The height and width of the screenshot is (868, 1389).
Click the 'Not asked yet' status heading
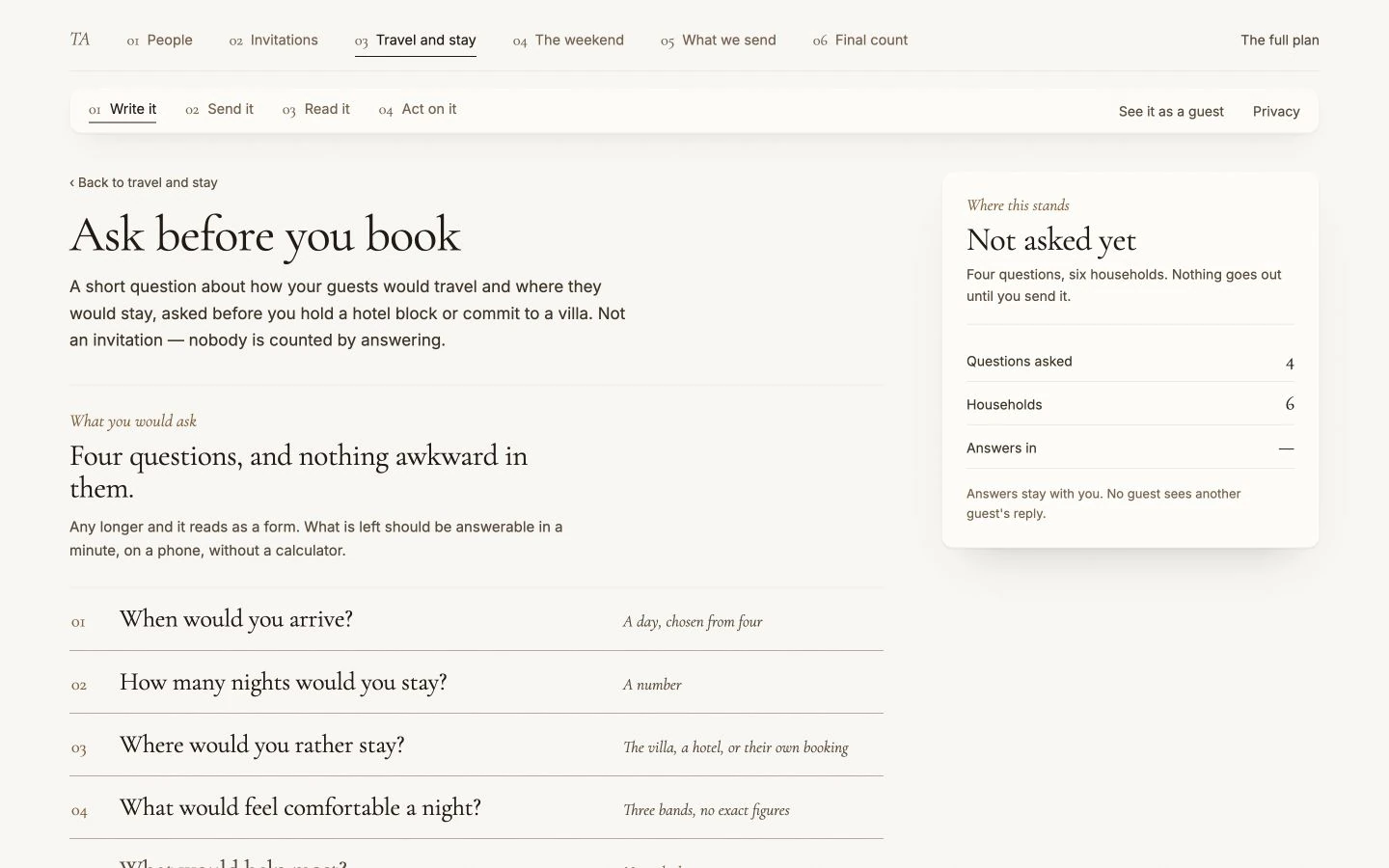[x=1051, y=240]
